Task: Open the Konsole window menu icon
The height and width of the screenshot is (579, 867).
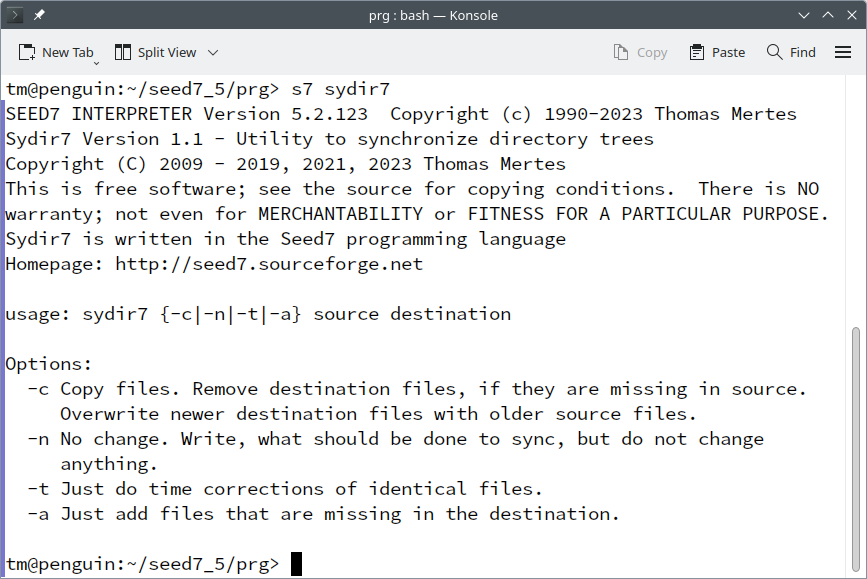Action: click(14, 15)
